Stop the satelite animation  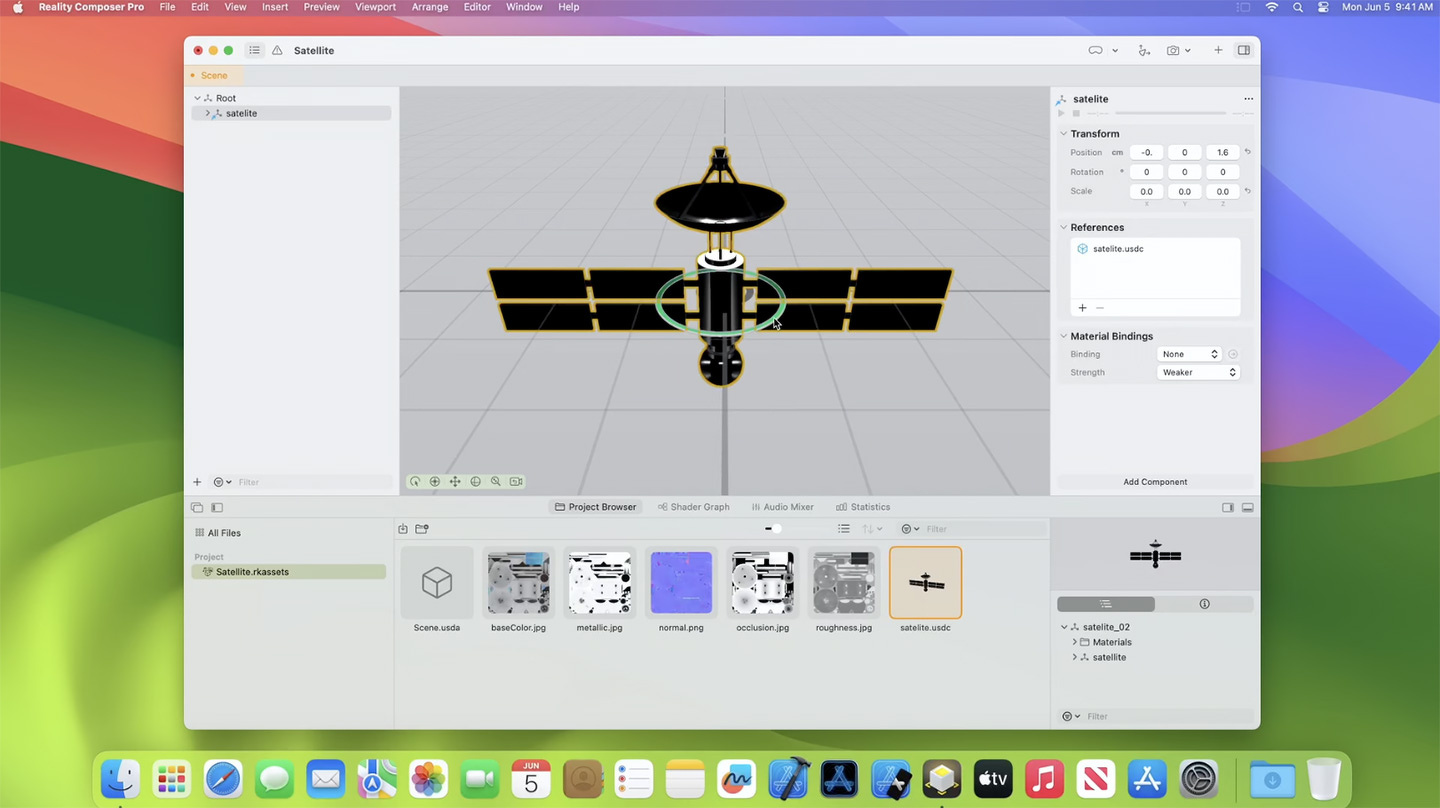(1076, 113)
